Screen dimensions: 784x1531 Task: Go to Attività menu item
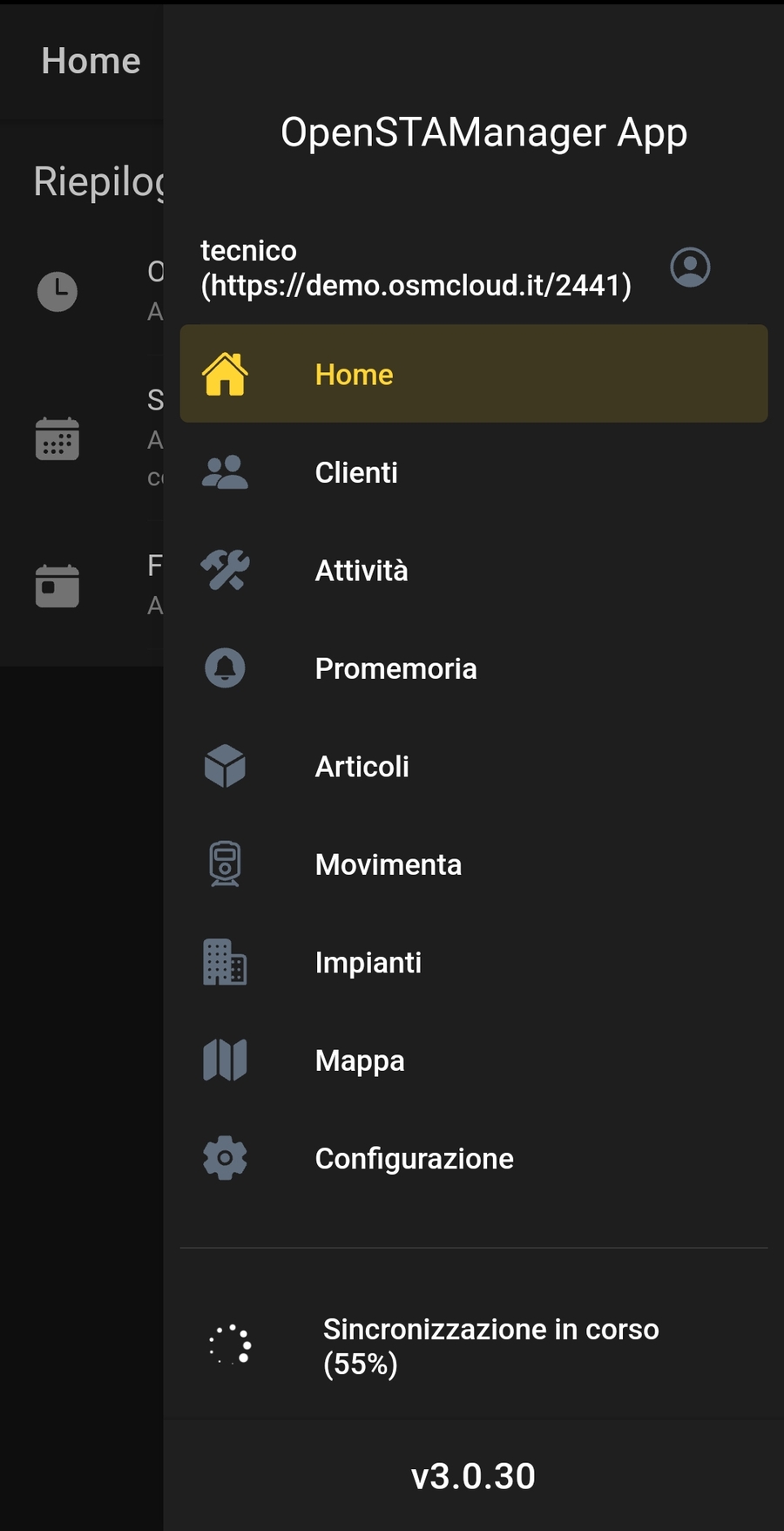click(362, 571)
